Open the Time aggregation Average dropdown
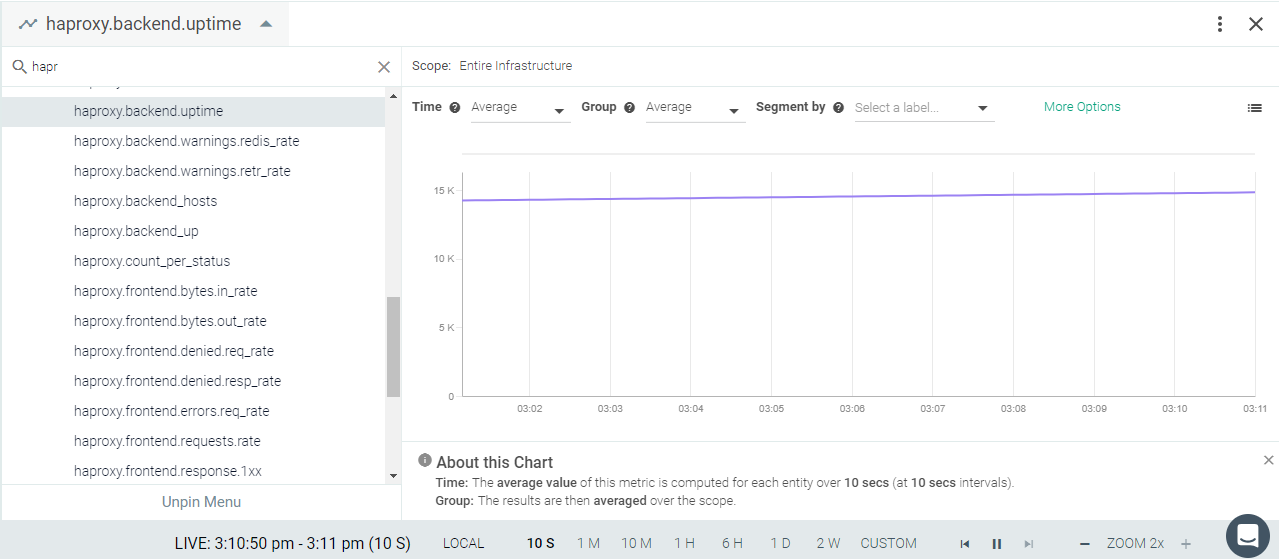 click(x=520, y=108)
